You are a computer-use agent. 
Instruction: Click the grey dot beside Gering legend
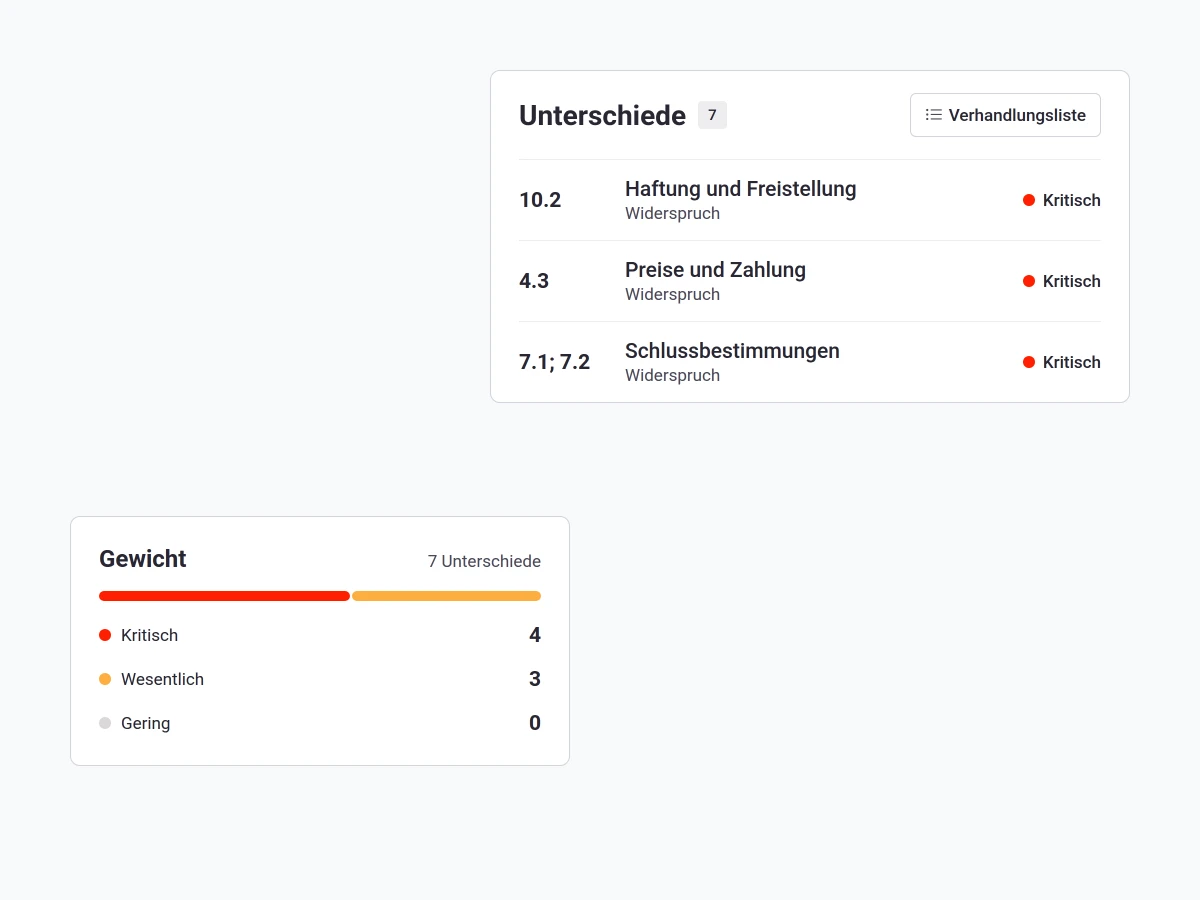pos(105,723)
